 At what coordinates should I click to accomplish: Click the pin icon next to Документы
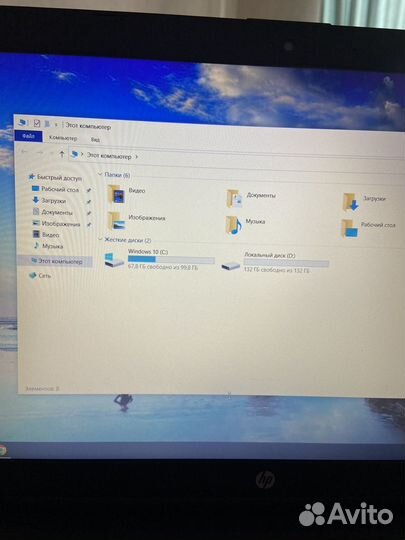click(89, 214)
